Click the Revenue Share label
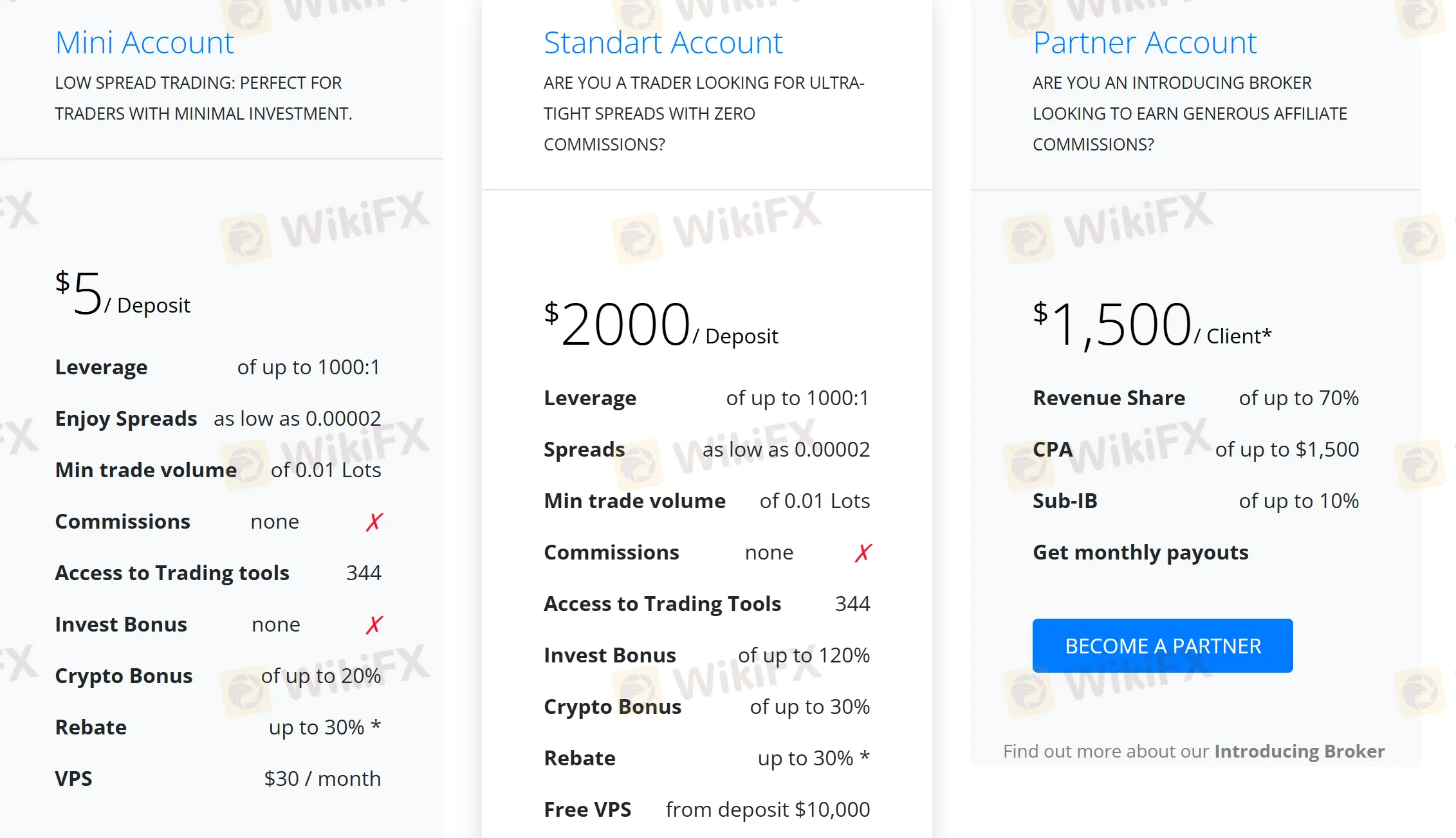 click(1109, 398)
